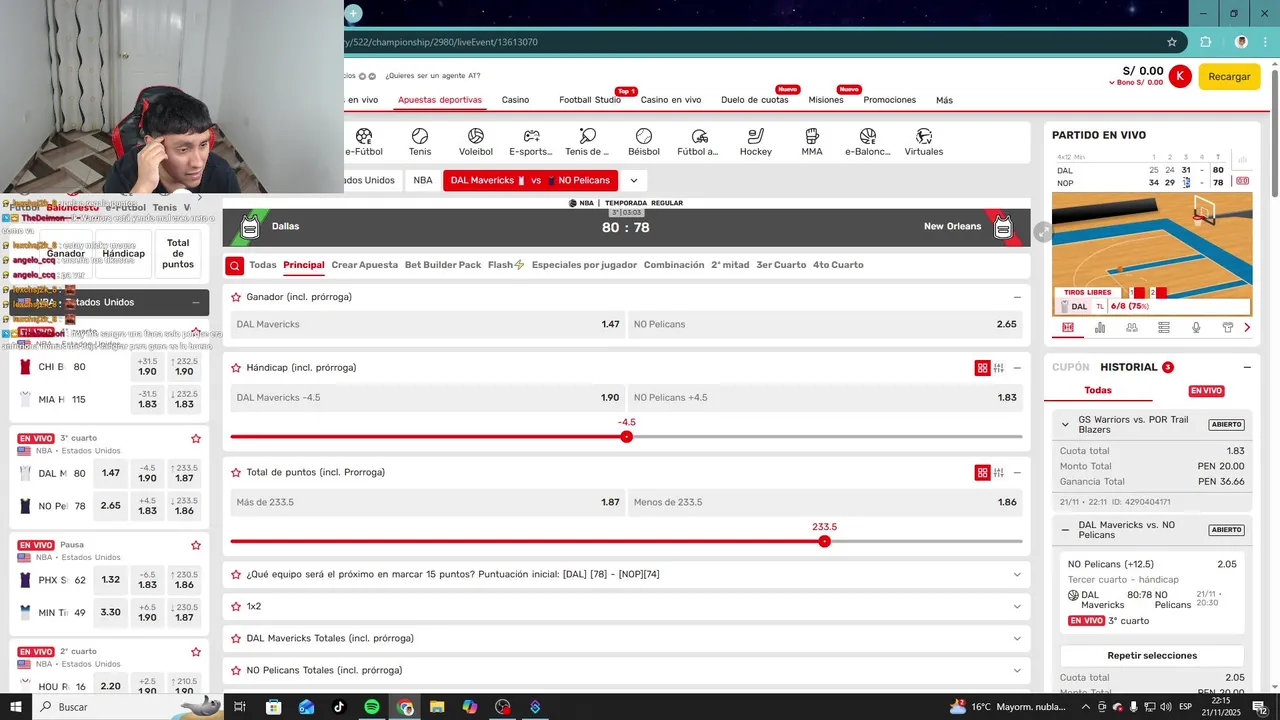Viewport: 1280px width, 720px height.
Task: Open the K user account avatar
Action: (x=1180, y=77)
